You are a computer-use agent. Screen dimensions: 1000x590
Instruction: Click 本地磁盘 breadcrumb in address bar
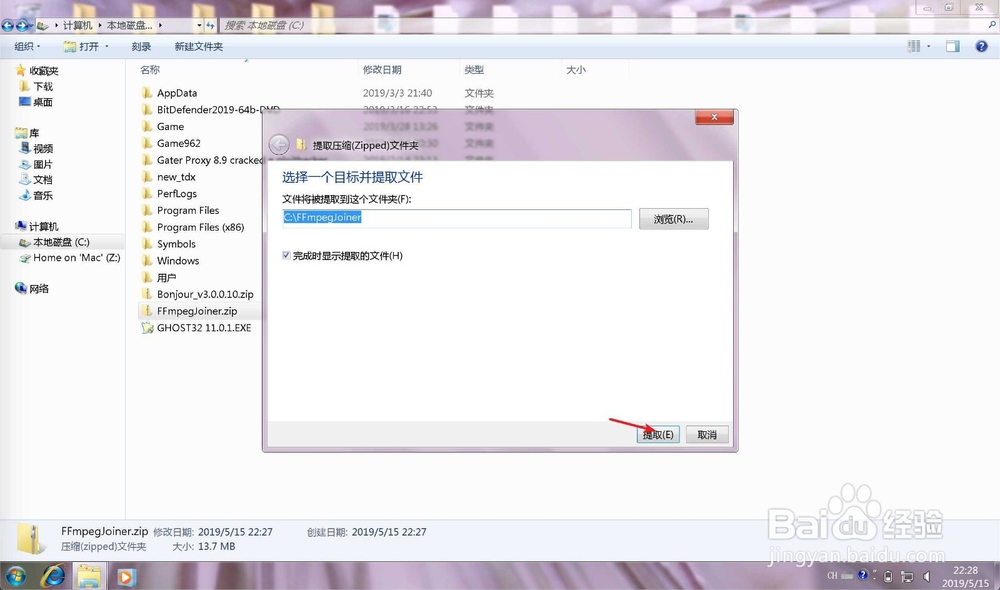click(x=129, y=26)
